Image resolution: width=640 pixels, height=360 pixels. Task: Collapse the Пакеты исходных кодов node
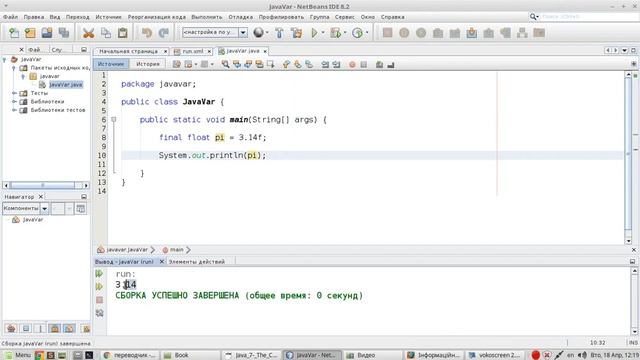[13, 68]
